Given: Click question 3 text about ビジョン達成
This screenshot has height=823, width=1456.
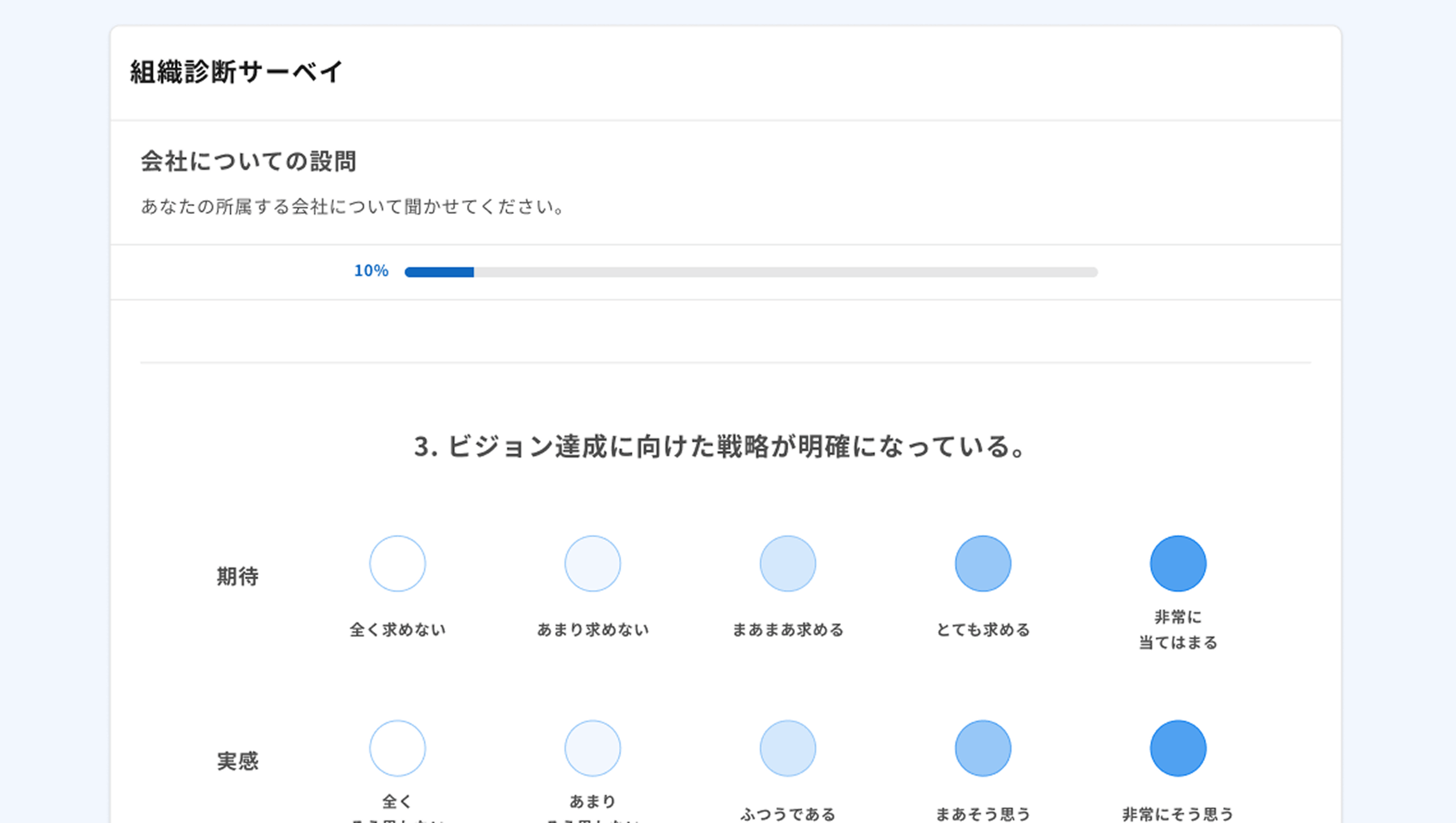Looking at the screenshot, I should [x=720, y=446].
